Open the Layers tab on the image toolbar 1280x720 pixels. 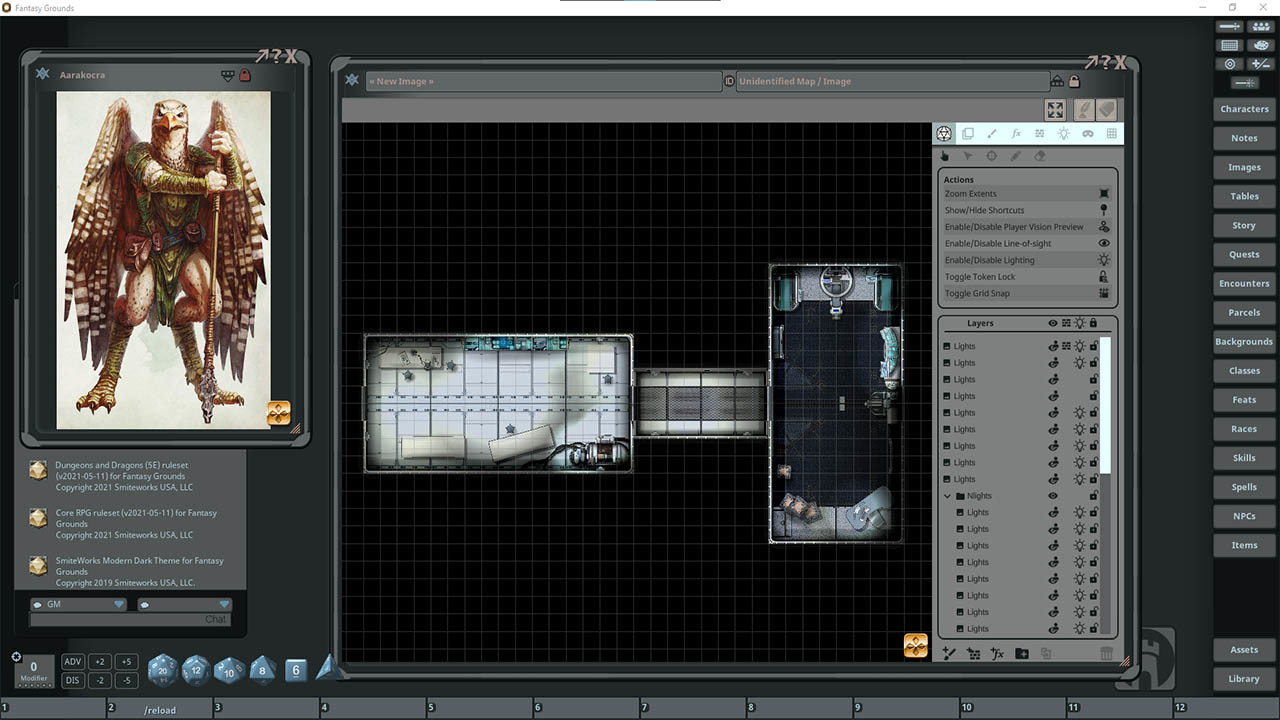click(967, 133)
